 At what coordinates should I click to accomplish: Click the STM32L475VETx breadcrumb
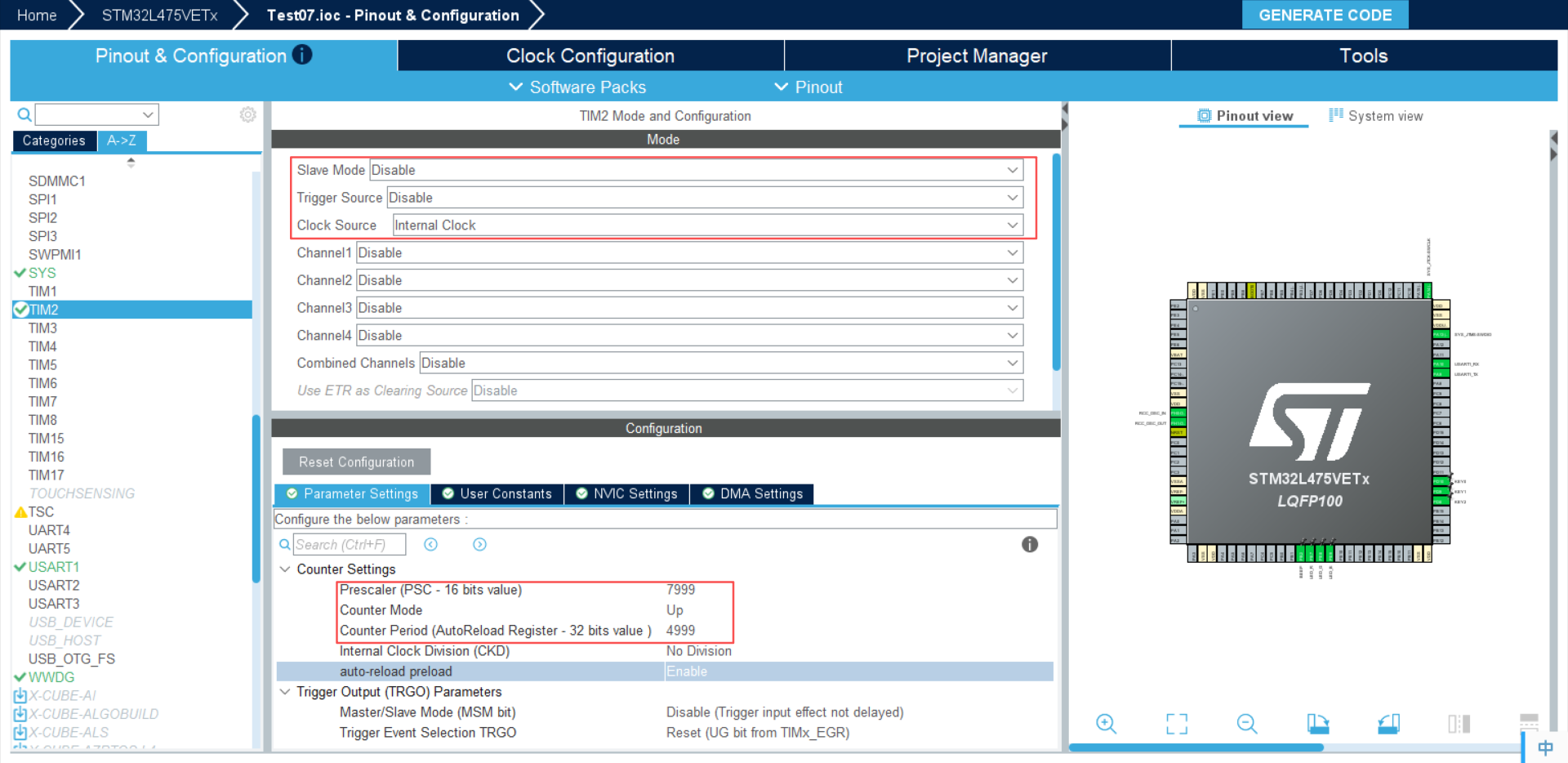pyautogui.click(x=159, y=15)
